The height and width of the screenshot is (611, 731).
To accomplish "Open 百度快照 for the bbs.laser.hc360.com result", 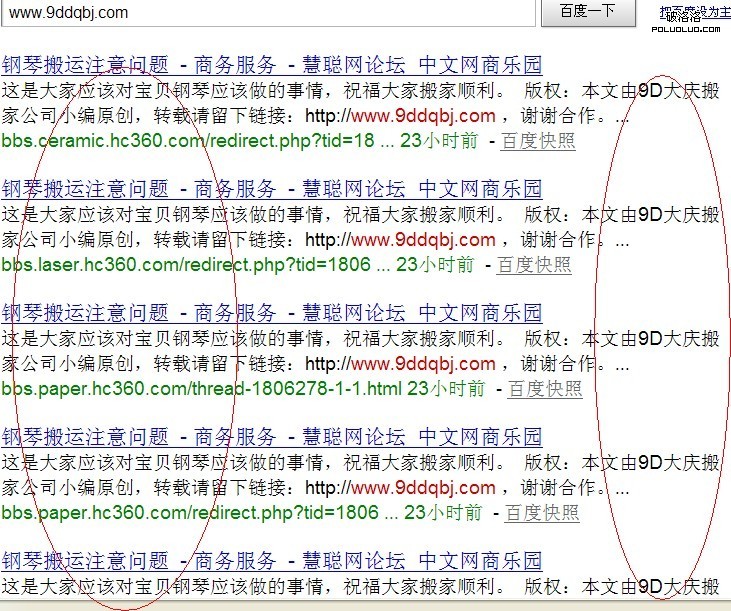I will tap(534, 265).
